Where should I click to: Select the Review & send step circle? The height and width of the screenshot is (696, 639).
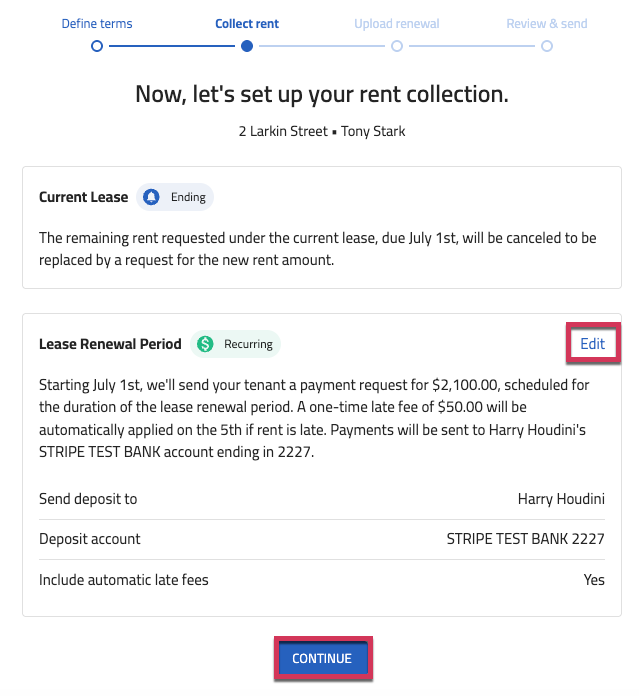[x=547, y=46]
